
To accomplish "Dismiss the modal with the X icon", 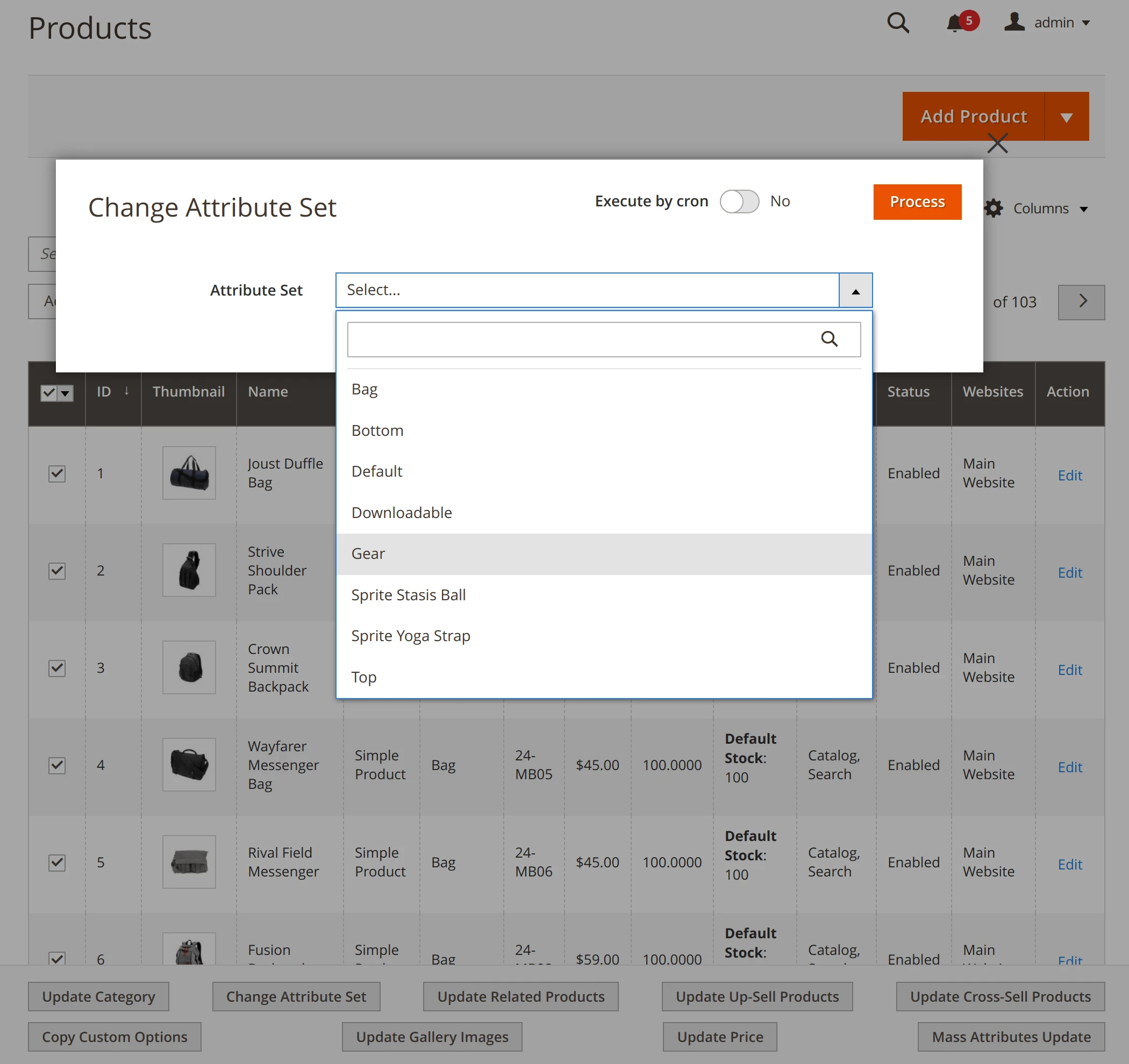I will point(997,143).
